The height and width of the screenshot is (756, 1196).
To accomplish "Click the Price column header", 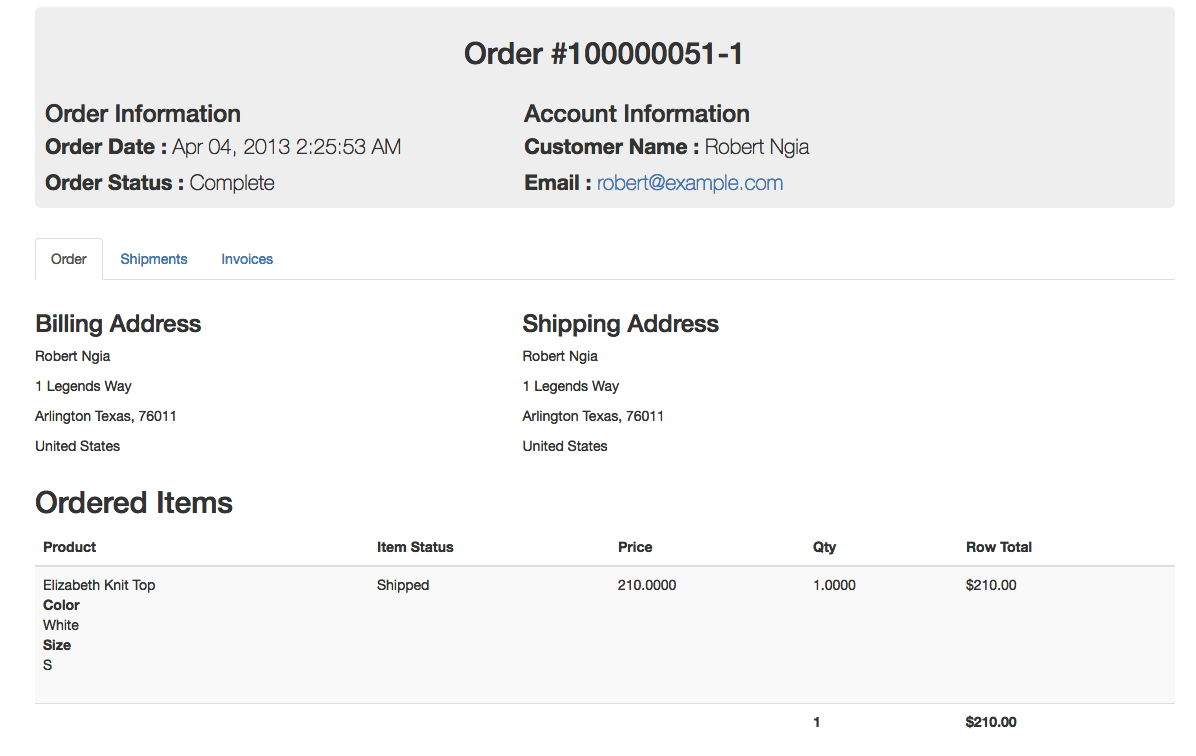I will [635, 547].
